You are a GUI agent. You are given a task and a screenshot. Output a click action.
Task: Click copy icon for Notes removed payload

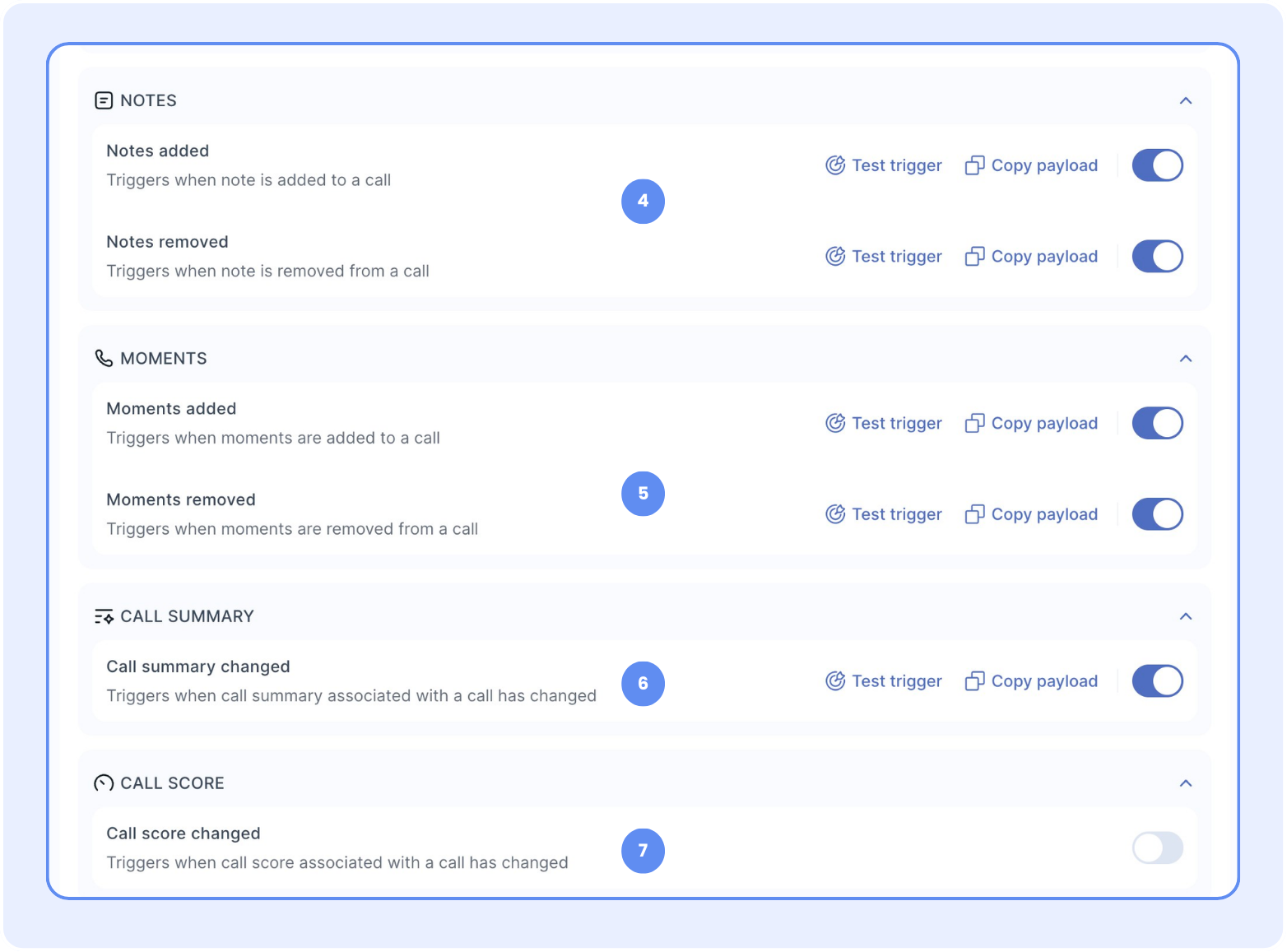(x=974, y=257)
